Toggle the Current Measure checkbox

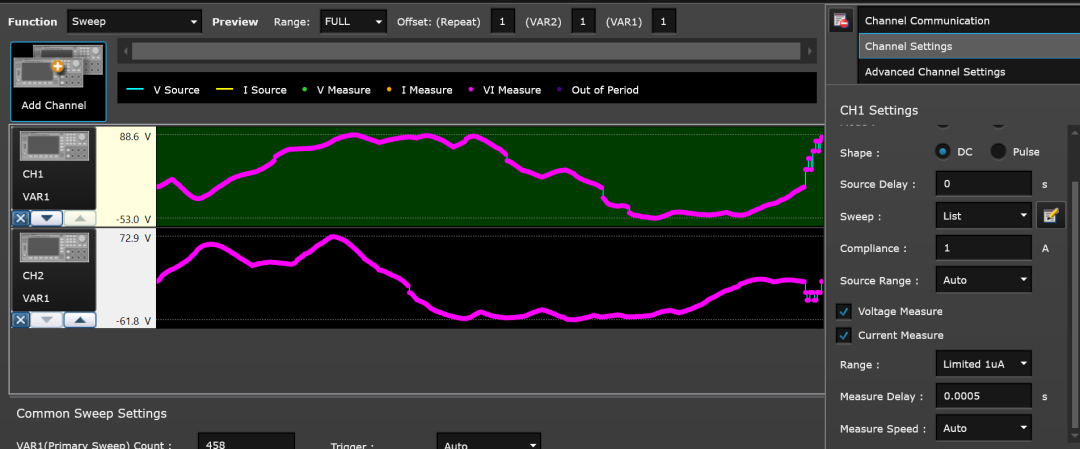click(x=844, y=335)
